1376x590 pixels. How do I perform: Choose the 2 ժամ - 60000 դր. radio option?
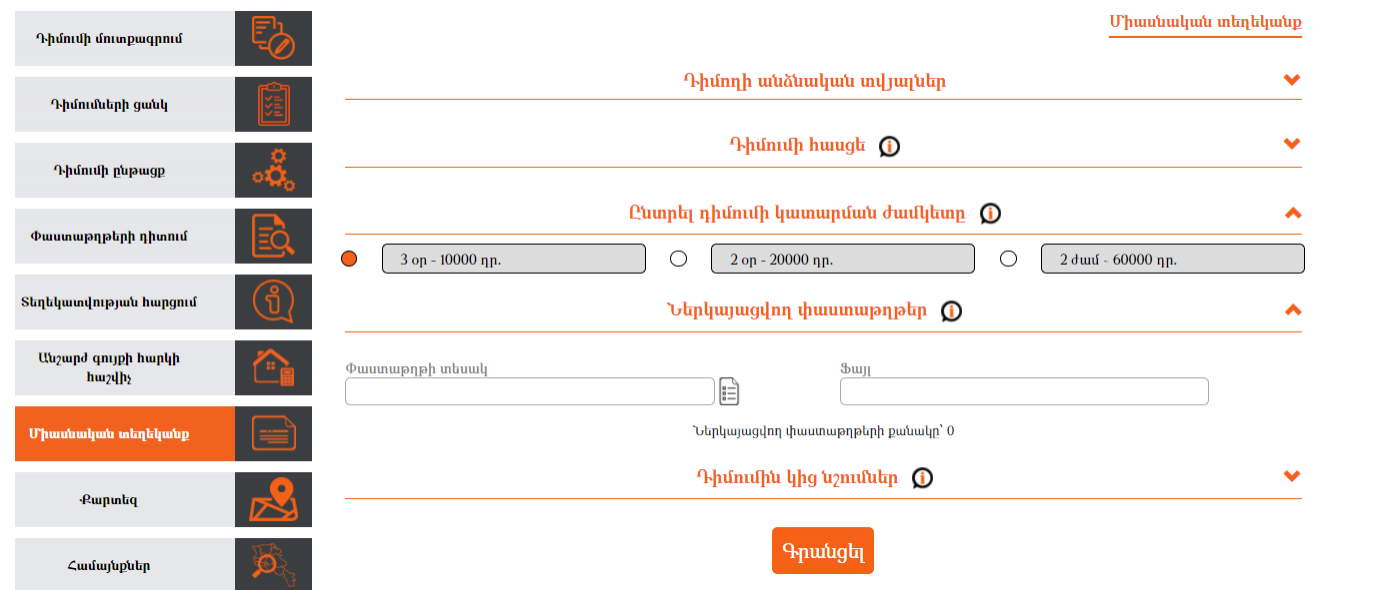tap(1008, 259)
